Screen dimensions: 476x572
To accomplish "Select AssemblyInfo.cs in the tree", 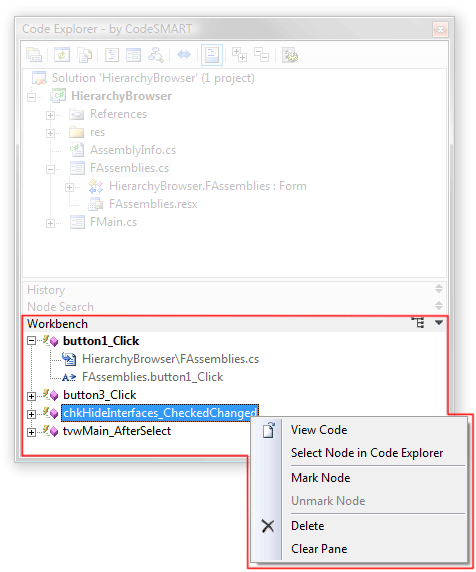I will (133, 150).
